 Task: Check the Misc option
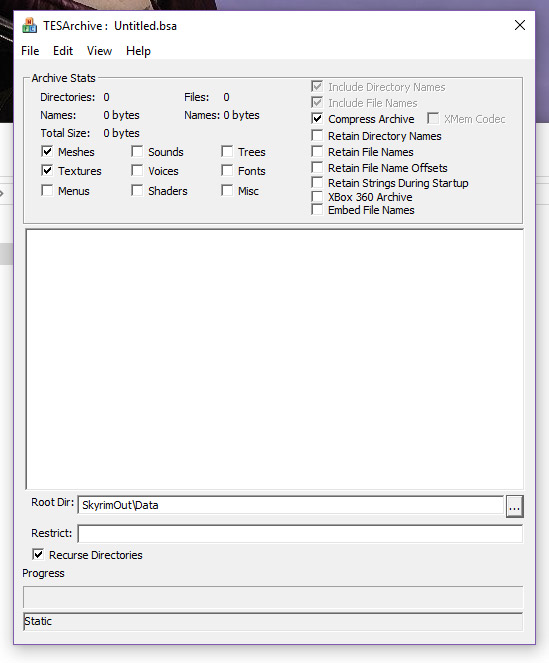click(x=227, y=190)
